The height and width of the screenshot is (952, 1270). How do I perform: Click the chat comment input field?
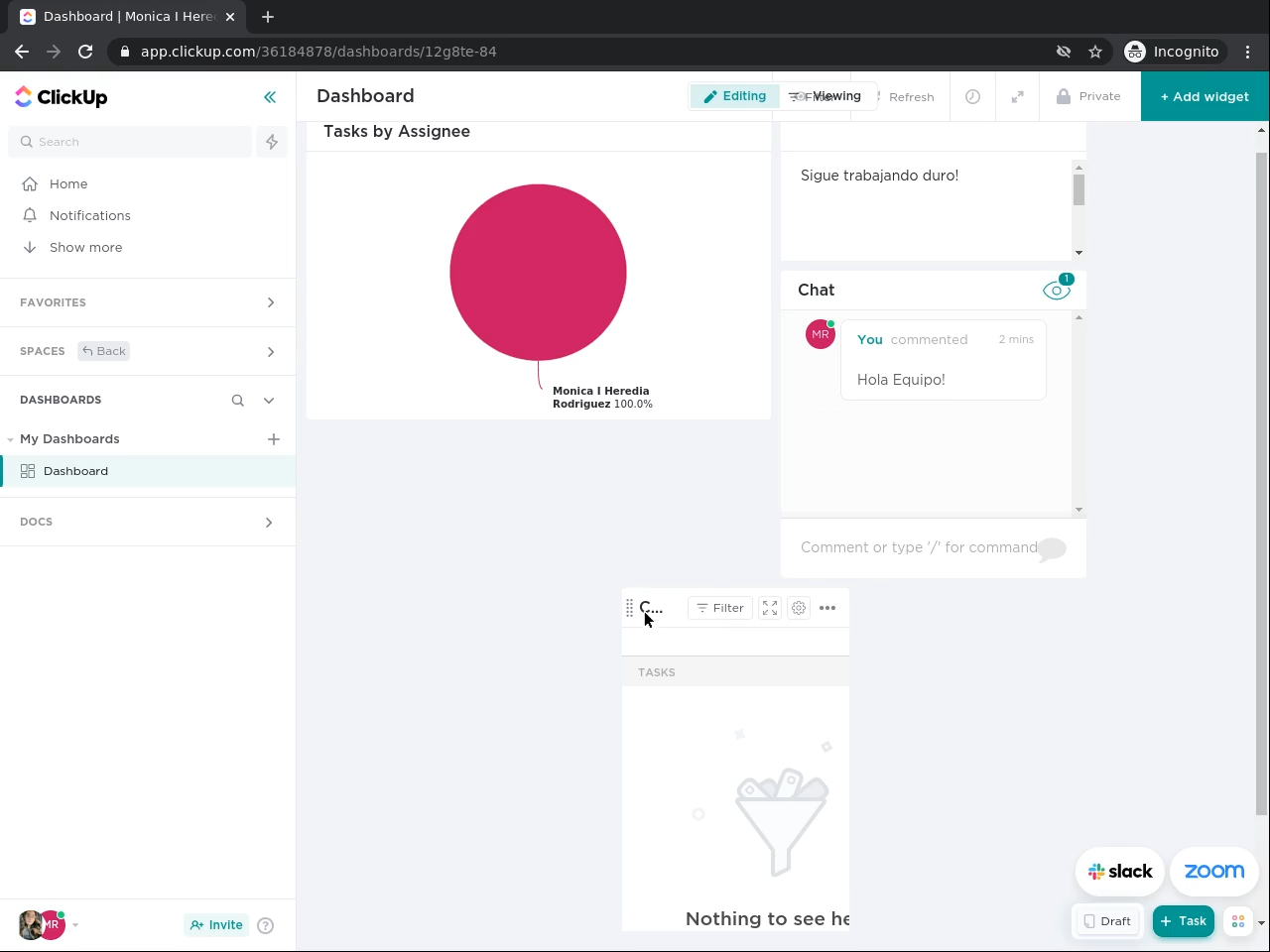918,547
